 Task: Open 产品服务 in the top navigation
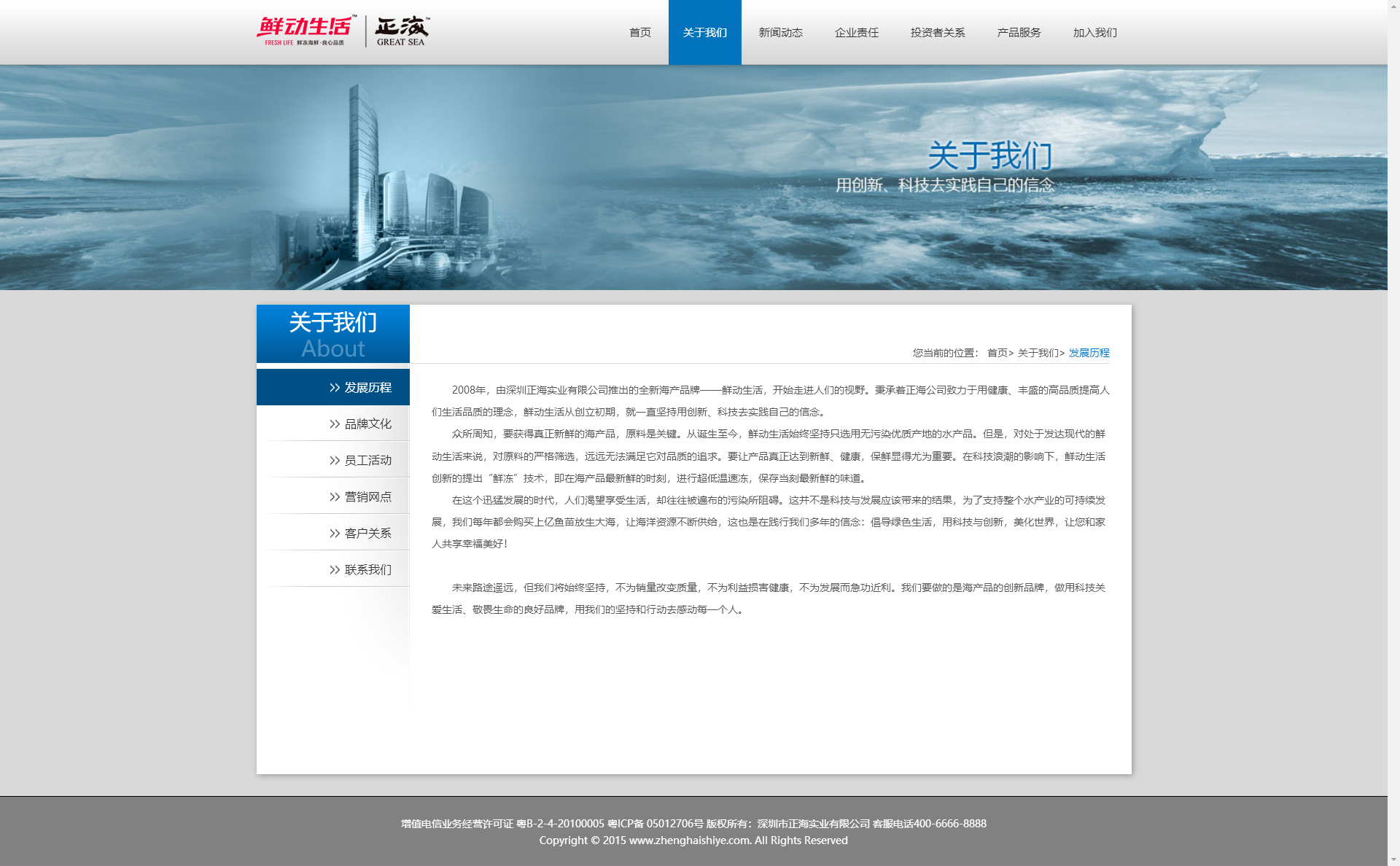[1019, 33]
